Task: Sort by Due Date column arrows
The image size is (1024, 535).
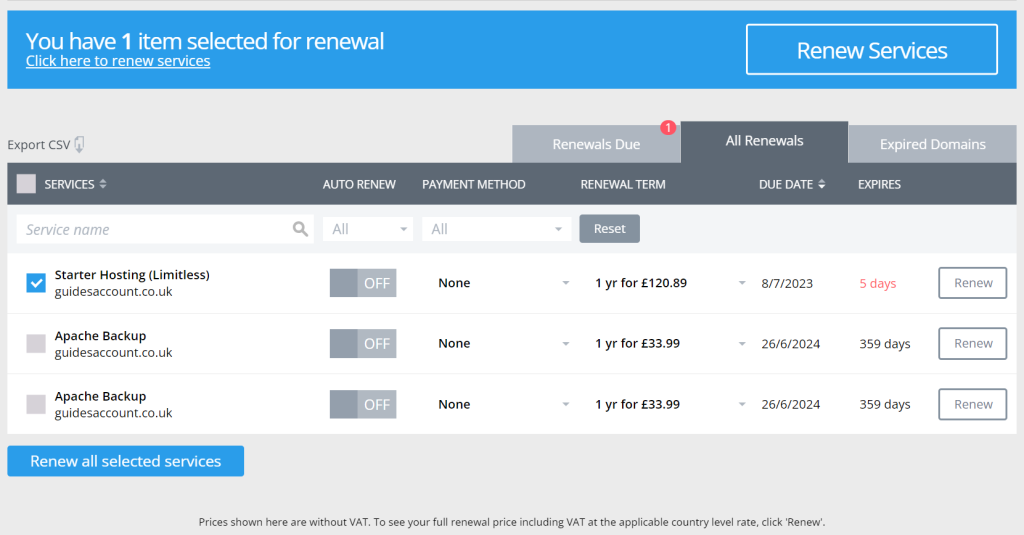Action: point(822,184)
